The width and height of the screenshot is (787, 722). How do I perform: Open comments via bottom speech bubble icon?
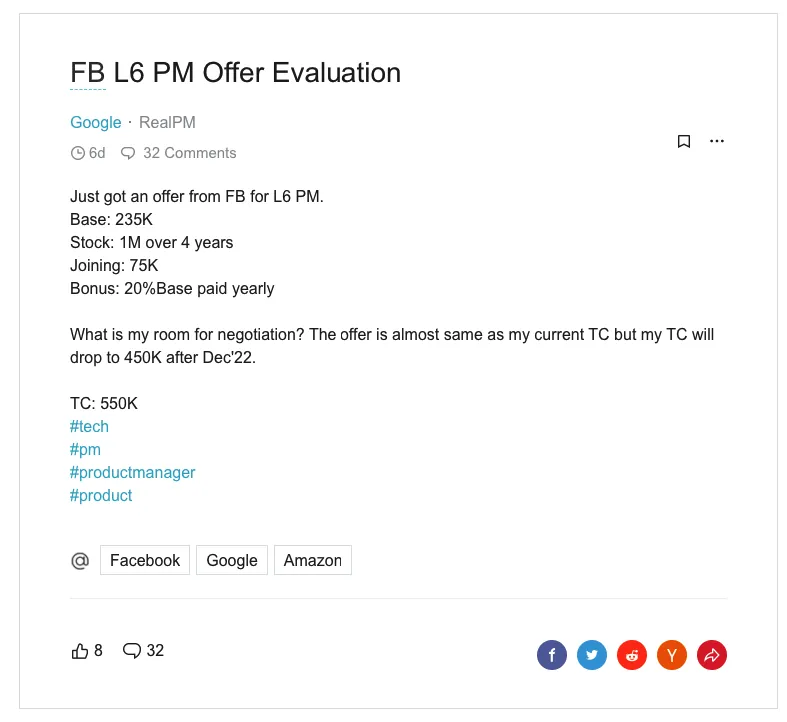point(132,651)
